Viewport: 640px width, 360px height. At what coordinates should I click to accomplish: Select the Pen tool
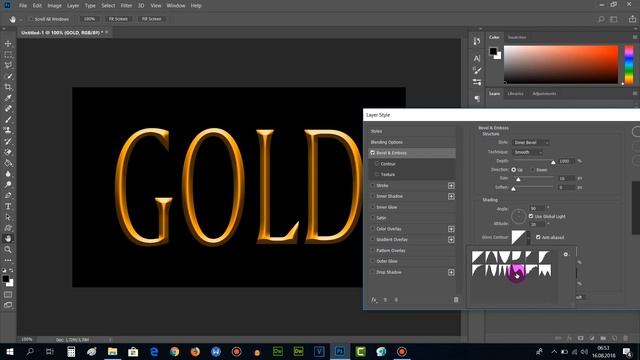(8, 195)
